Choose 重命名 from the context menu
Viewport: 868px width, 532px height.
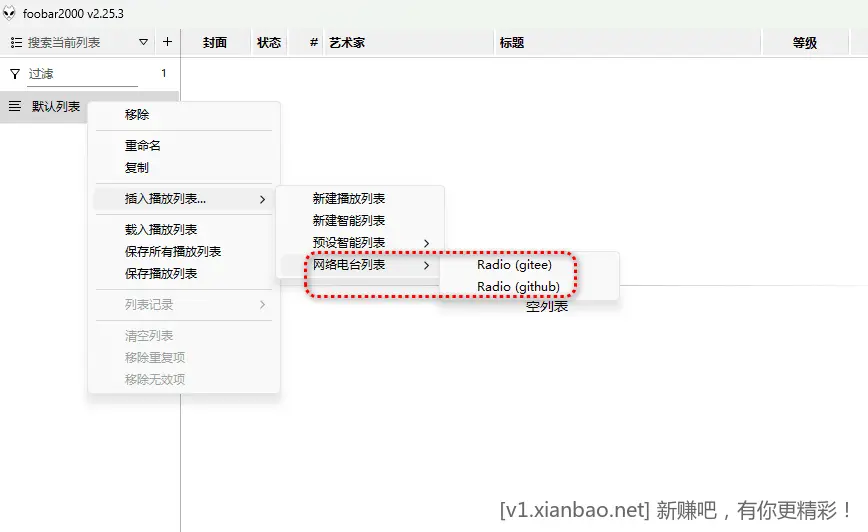pyautogui.click(x=184, y=146)
